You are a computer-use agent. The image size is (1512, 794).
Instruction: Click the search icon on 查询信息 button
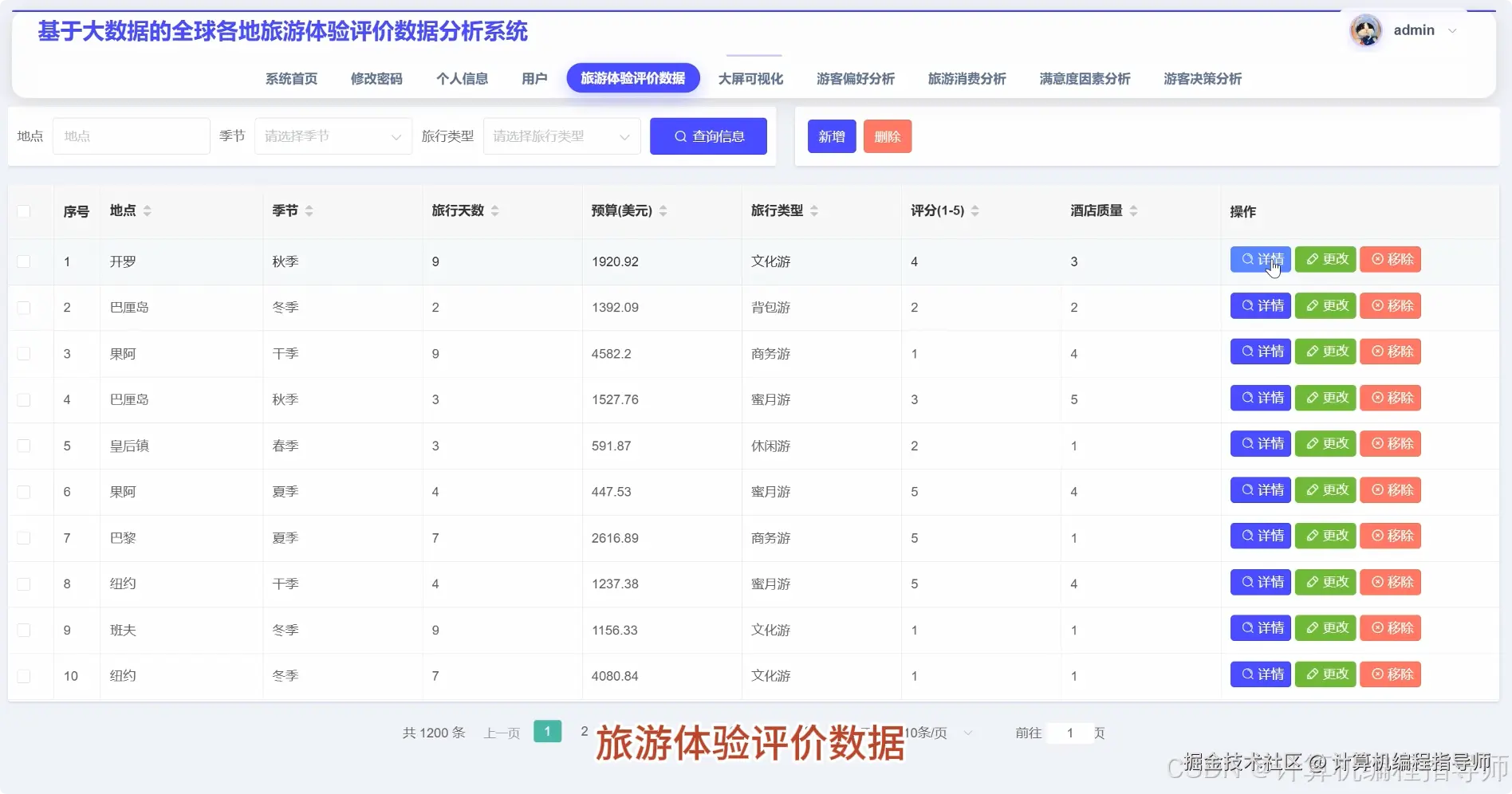click(680, 136)
